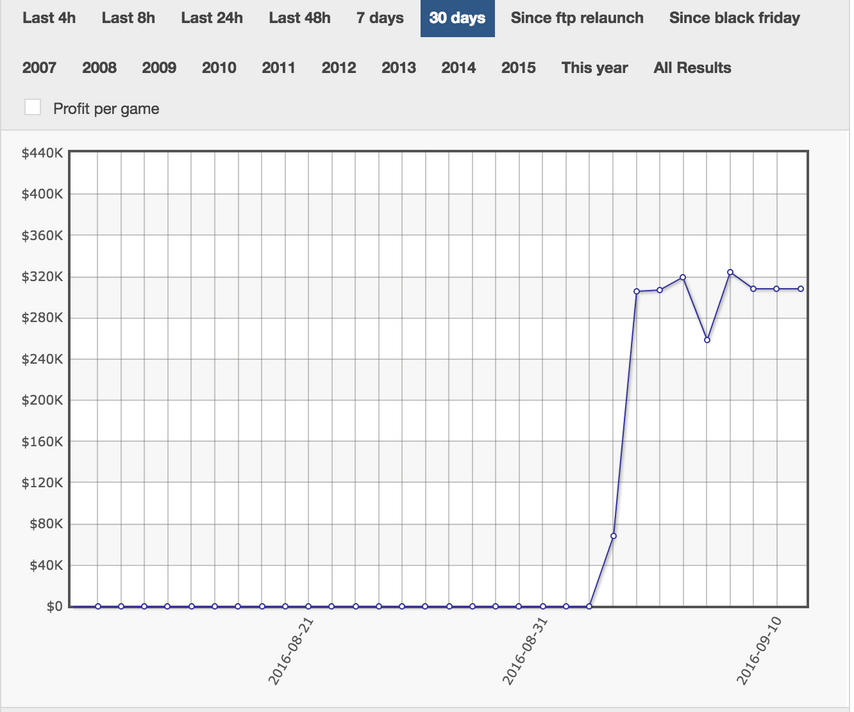Click the active 30 days tab

tap(458, 18)
